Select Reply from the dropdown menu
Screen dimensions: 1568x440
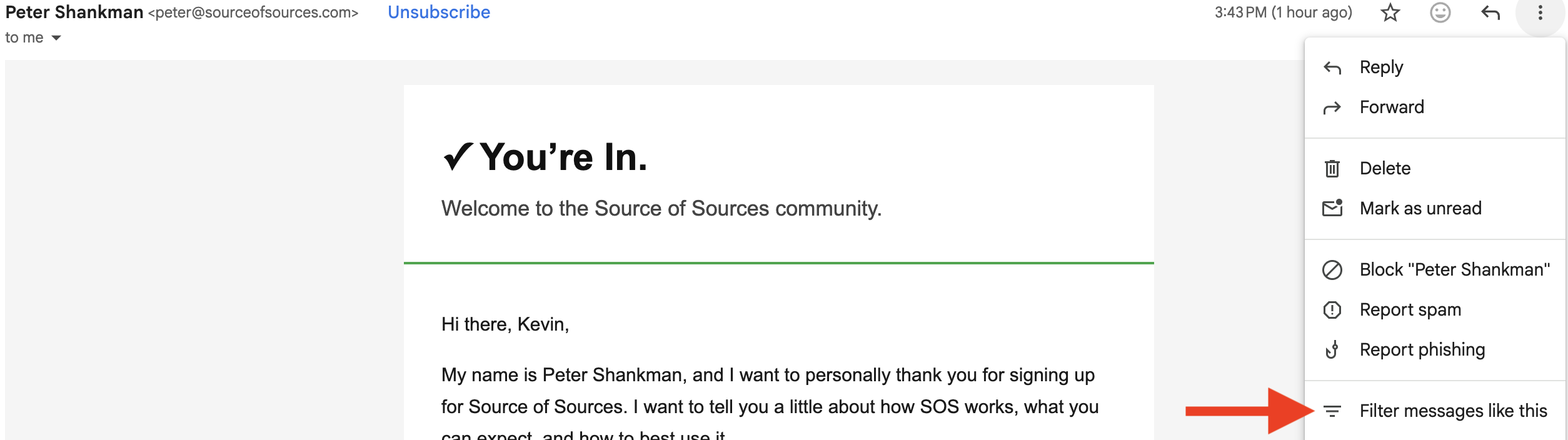[x=1381, y=67]
